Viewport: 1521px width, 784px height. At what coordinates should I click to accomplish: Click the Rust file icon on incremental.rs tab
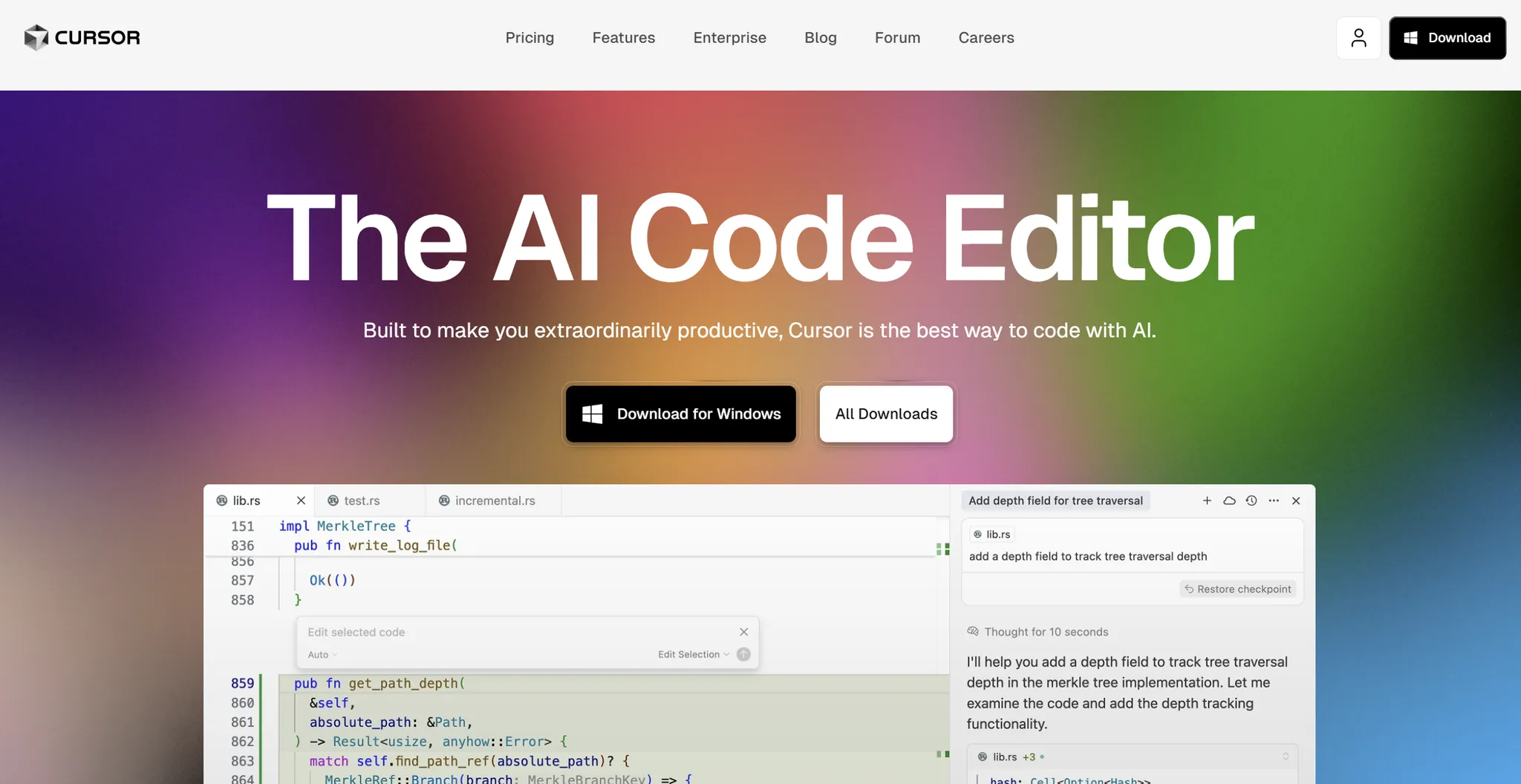pos(444,501)
